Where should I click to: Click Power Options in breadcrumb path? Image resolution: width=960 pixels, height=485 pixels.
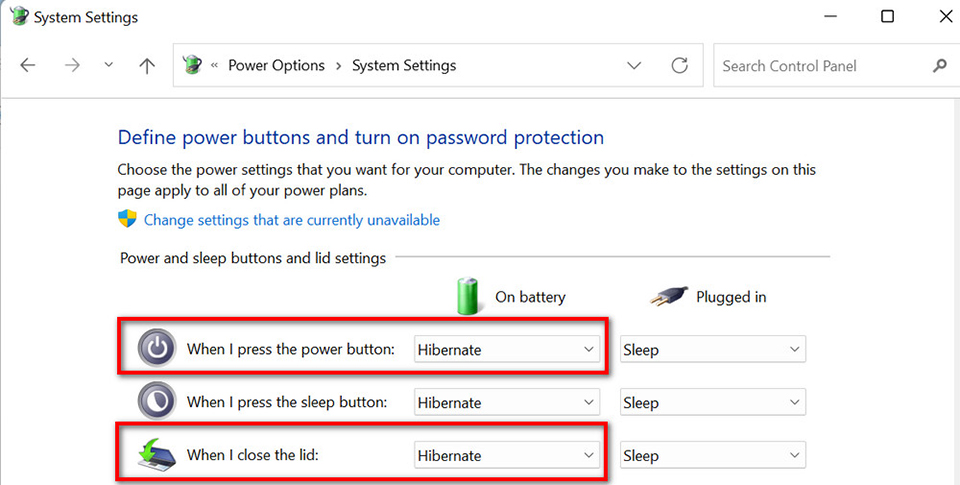(276, 66)
